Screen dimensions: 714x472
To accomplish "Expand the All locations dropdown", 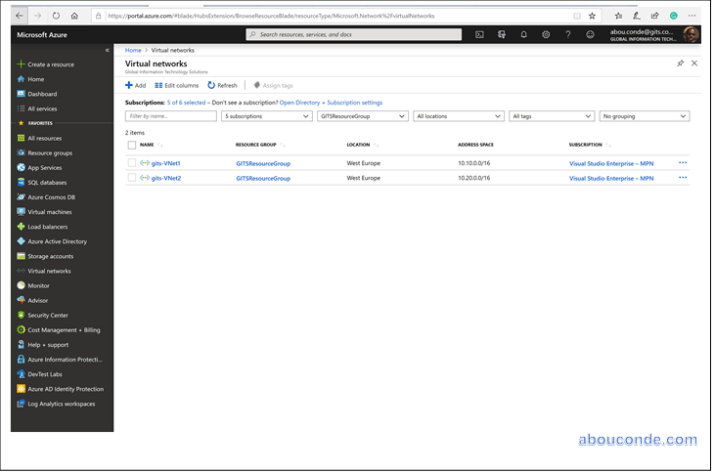I will click(458, 116).
